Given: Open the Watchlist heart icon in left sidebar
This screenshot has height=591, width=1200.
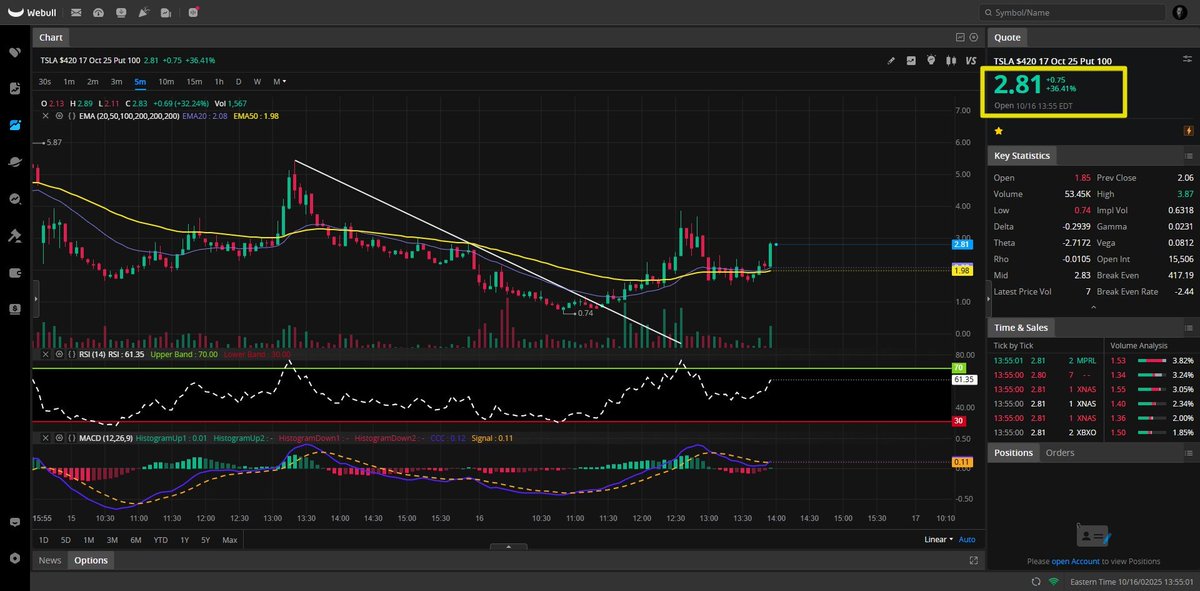Looking at the screenshot, I should (15, 52).
